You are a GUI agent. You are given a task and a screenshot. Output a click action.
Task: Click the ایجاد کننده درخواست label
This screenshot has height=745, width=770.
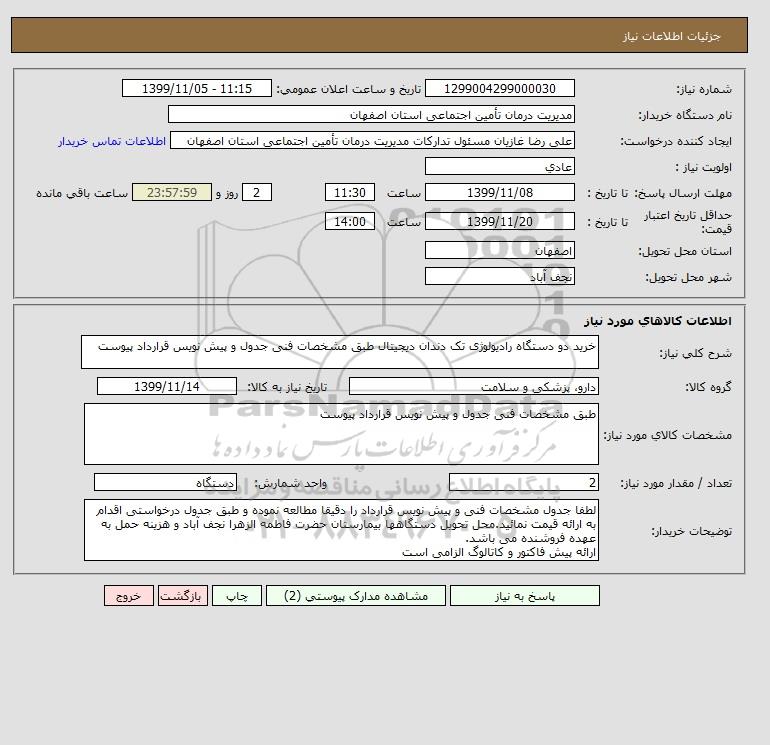click(x=676, y=142)
